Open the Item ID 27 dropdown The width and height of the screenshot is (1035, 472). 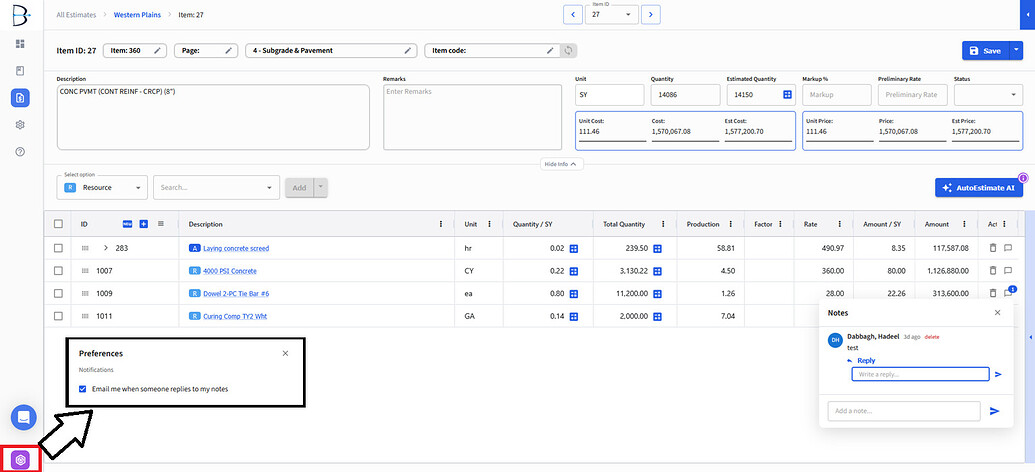(x=611, y=15)
